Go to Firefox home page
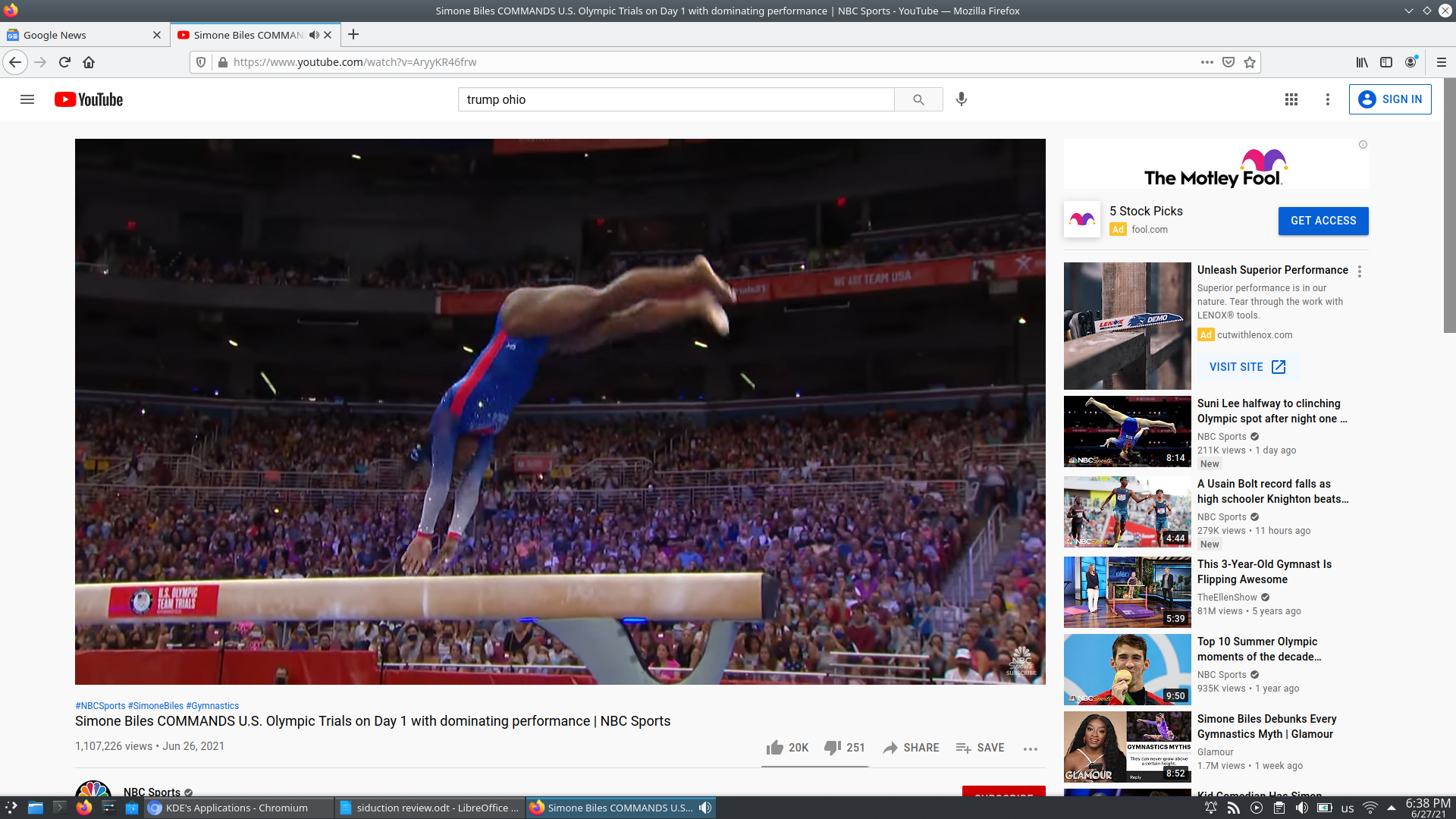The image size is (1456, 819). coord(89,62)
